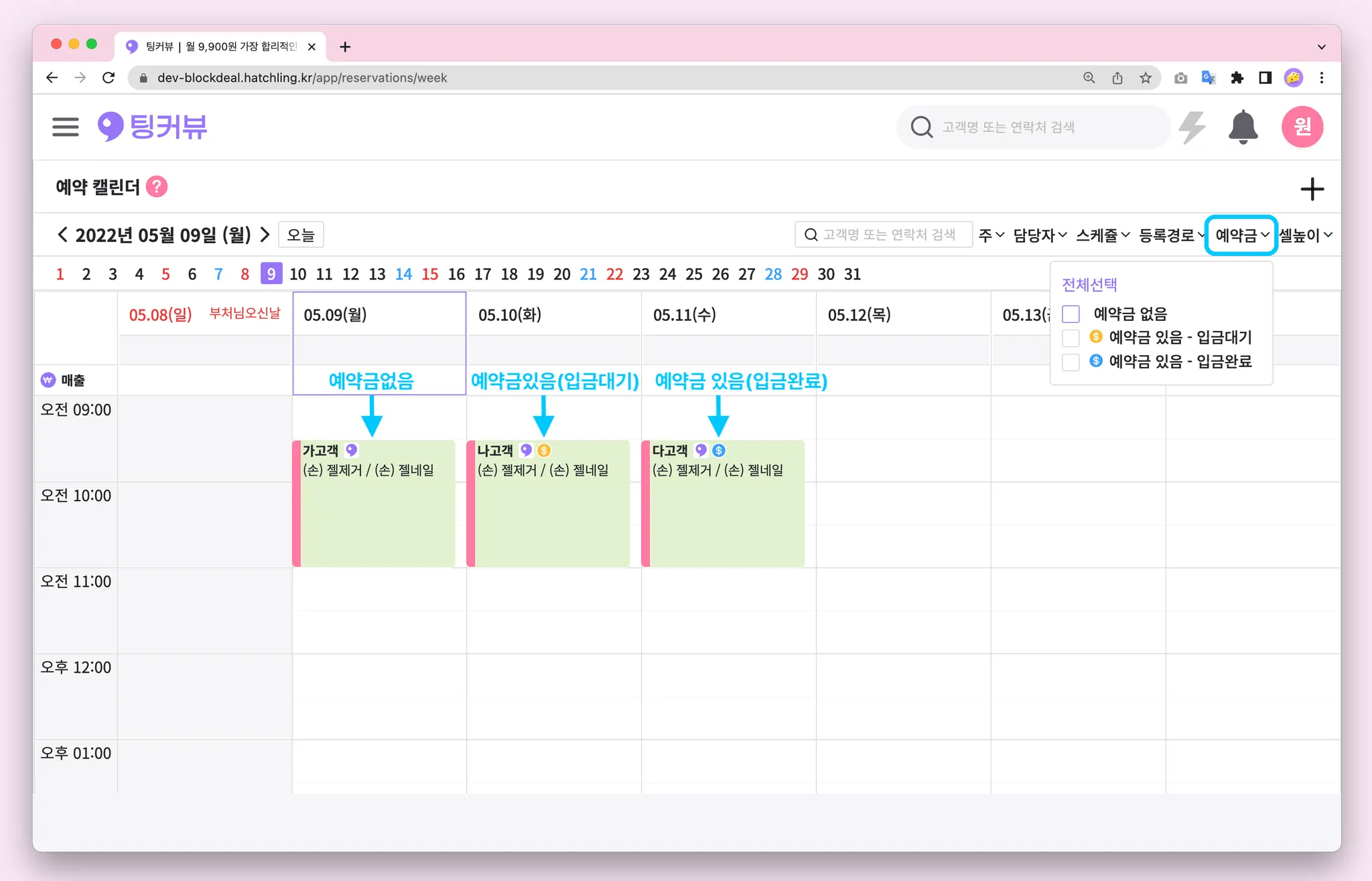Click the pink profile avatar 원
Viewport: 1372px width, 881px height.
tap(1302, 127)
